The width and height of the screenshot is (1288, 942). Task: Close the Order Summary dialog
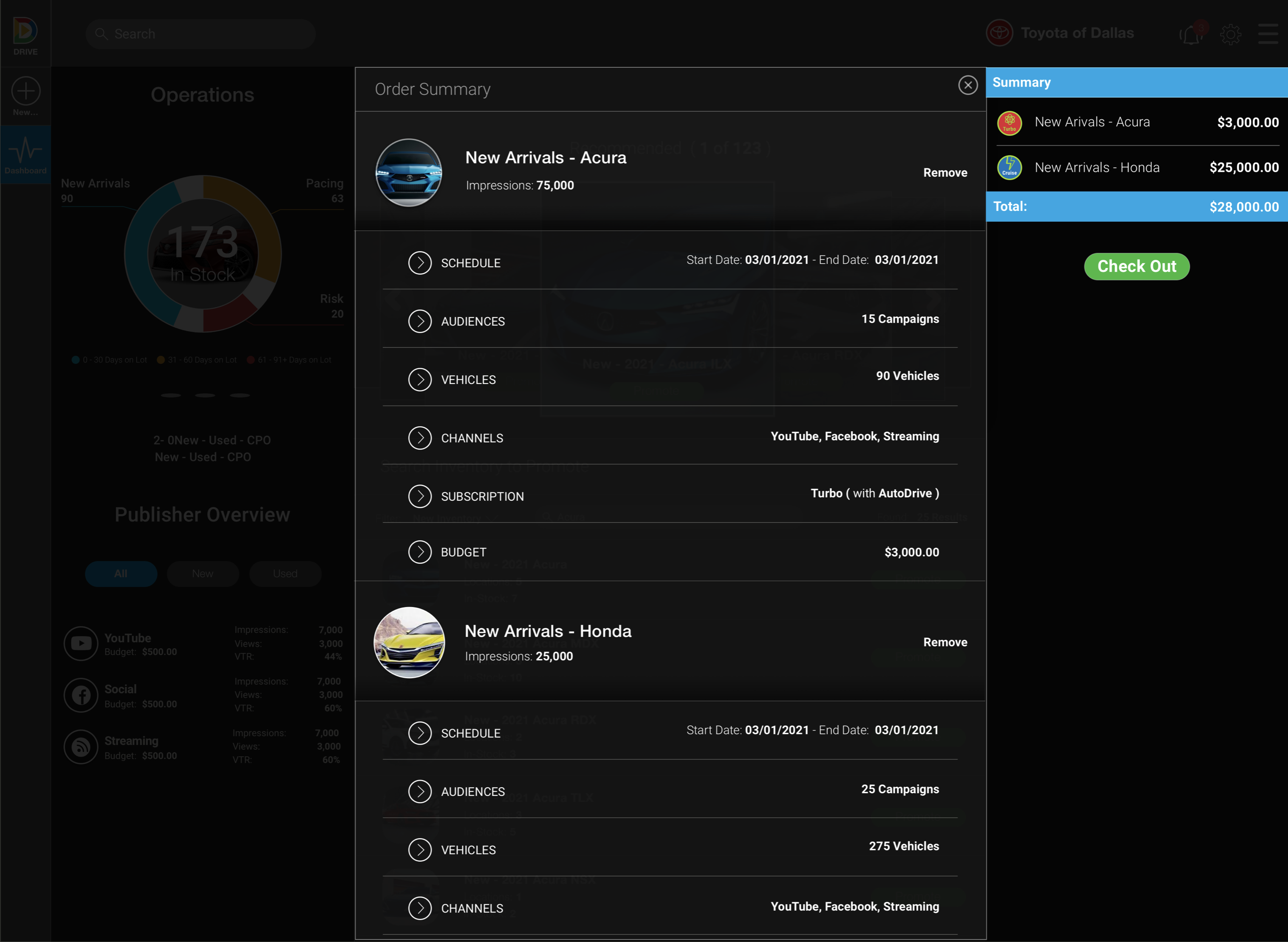(x=968, y=85)
